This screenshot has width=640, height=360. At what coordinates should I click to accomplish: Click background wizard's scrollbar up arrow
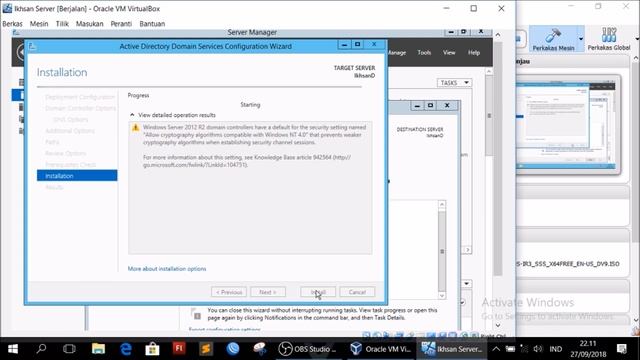click(x=442, y=204)
